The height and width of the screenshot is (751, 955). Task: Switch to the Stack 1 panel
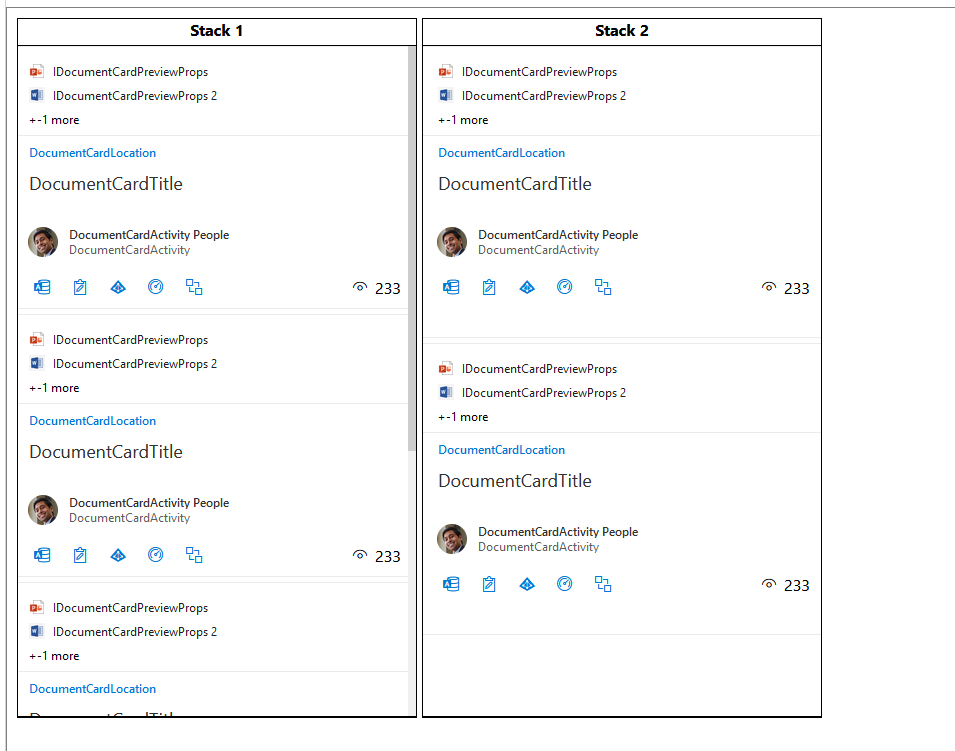216,31
